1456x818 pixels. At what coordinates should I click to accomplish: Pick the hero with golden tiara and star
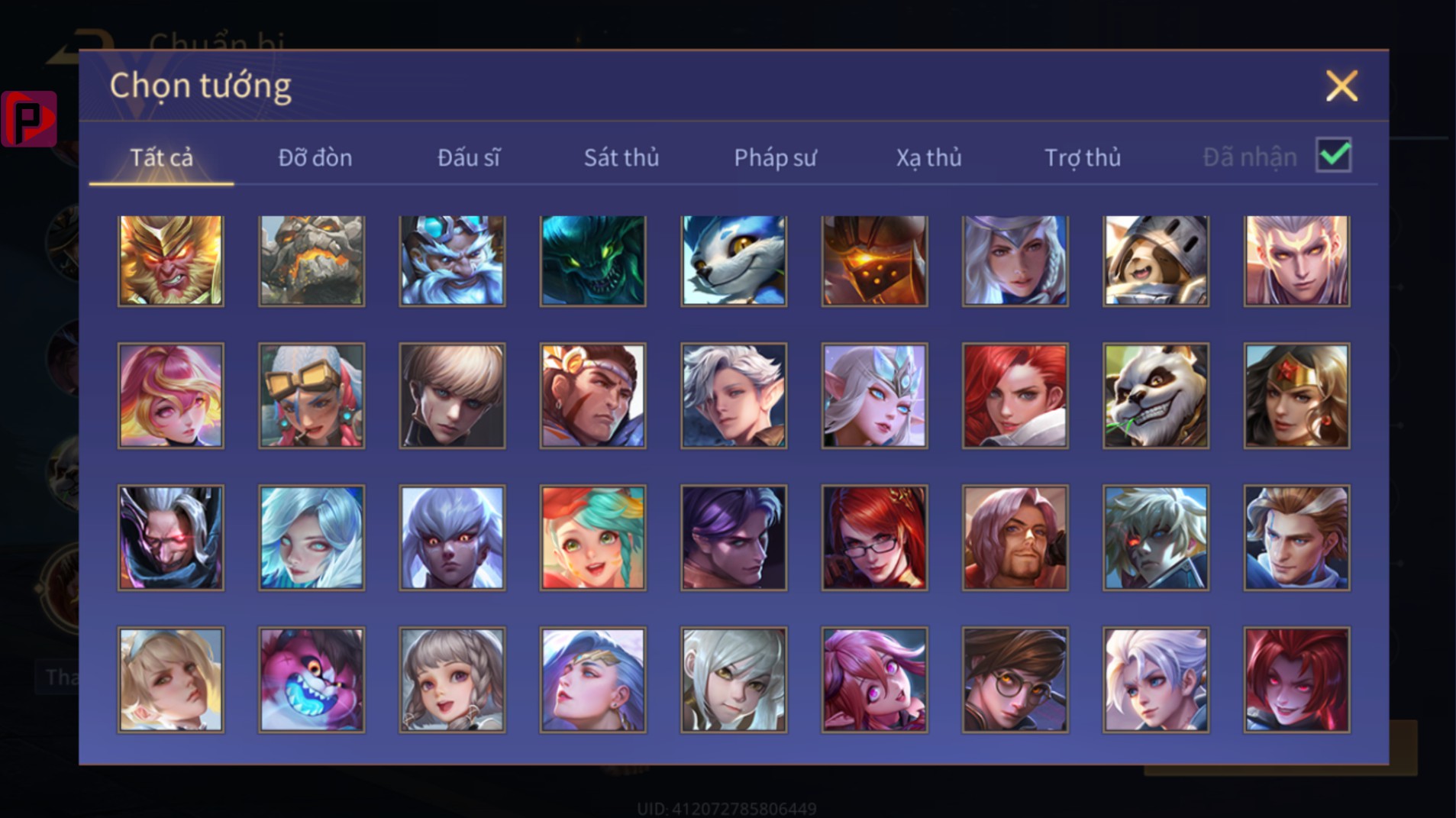[1296, 396]
